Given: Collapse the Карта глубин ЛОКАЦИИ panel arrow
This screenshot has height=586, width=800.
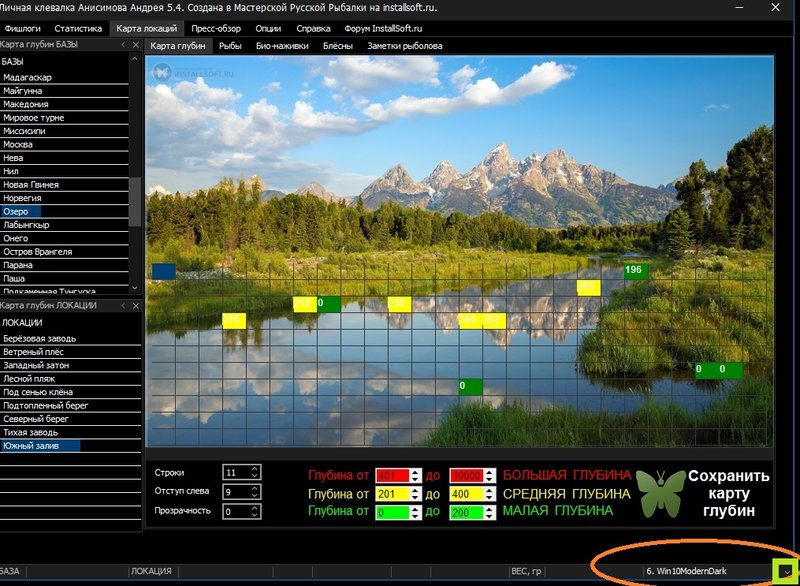Looking at the screenshot, I should pyautogui.click(x=123, y=305).
